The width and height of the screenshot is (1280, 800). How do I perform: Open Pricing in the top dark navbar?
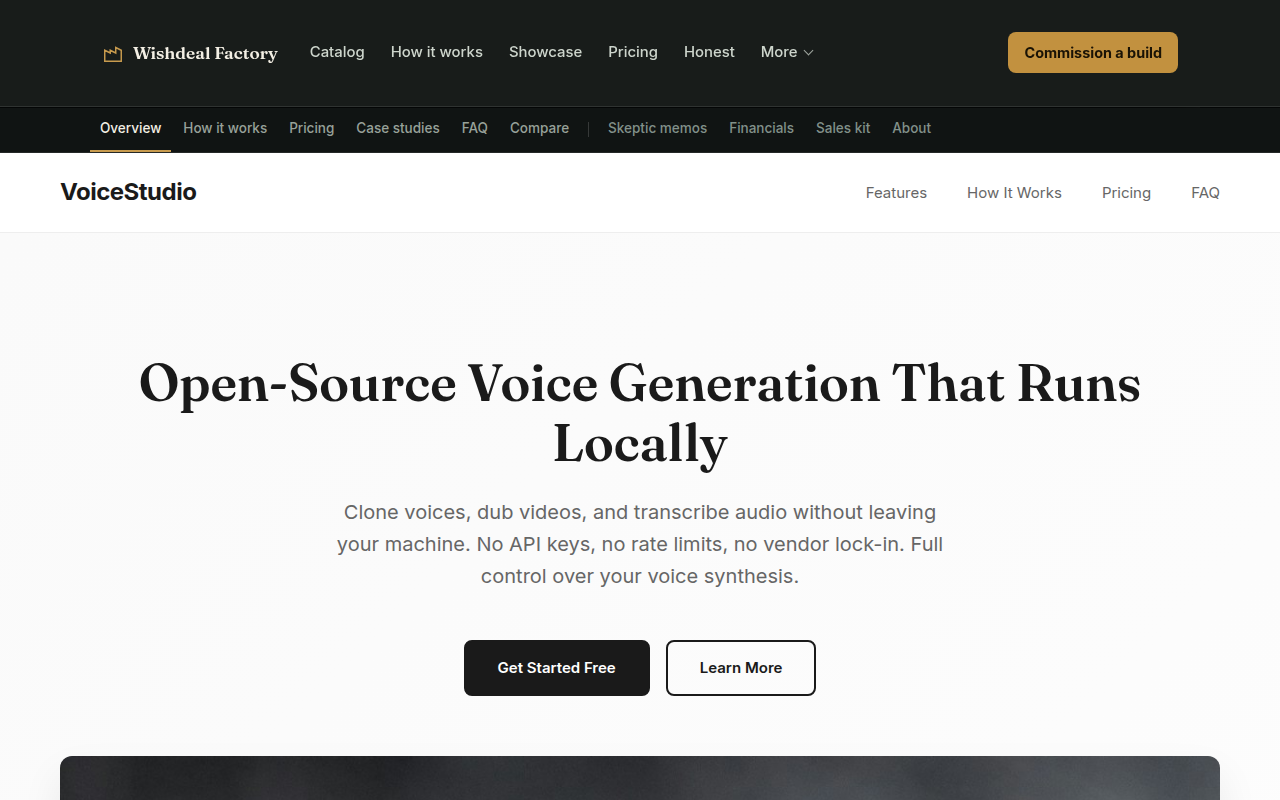tap(633, 52)
